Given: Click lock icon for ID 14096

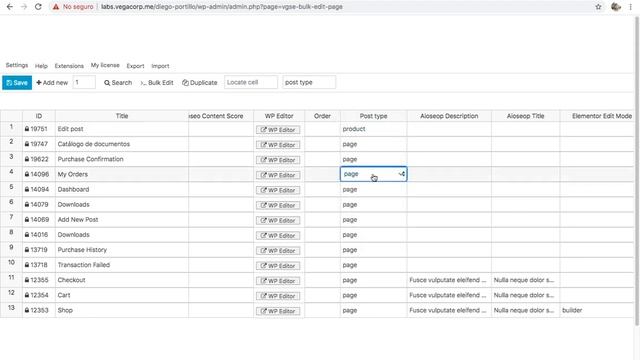Looking at the screenshot, I should tap(27, 174).
